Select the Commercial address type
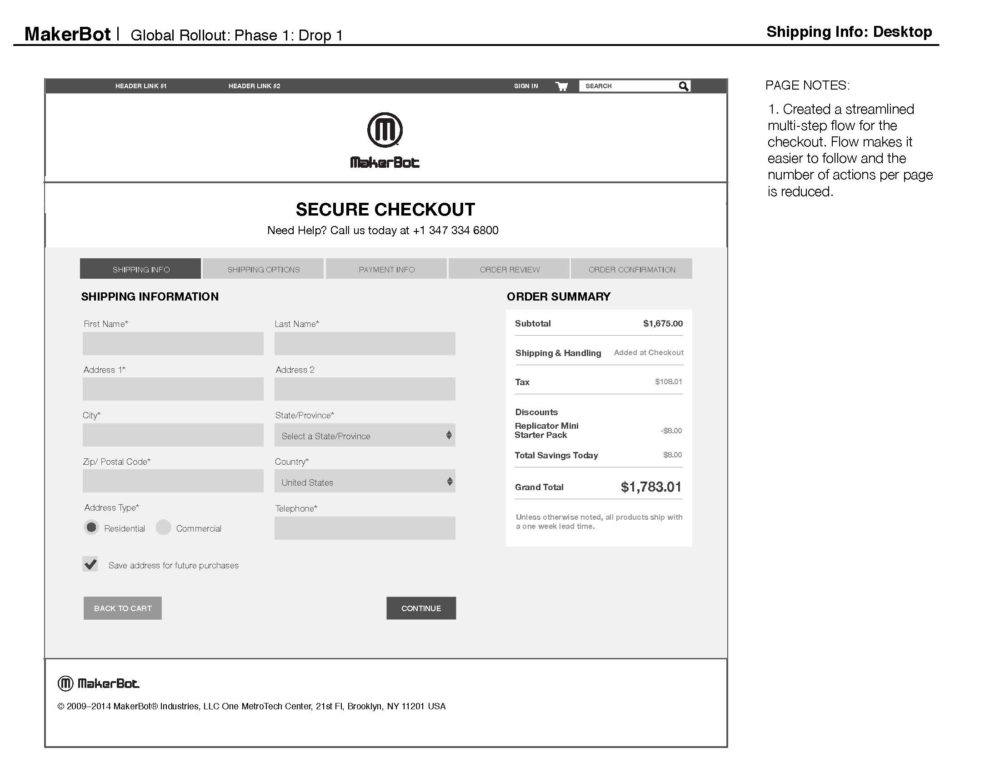The width and height of the screenshot is (1000, 773). click(164, 528)
